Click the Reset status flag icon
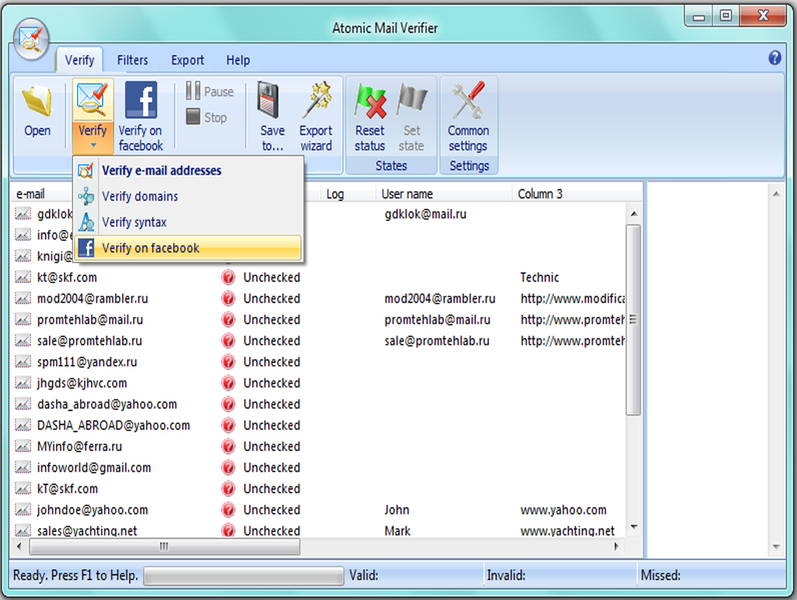 tap(371, 100)
